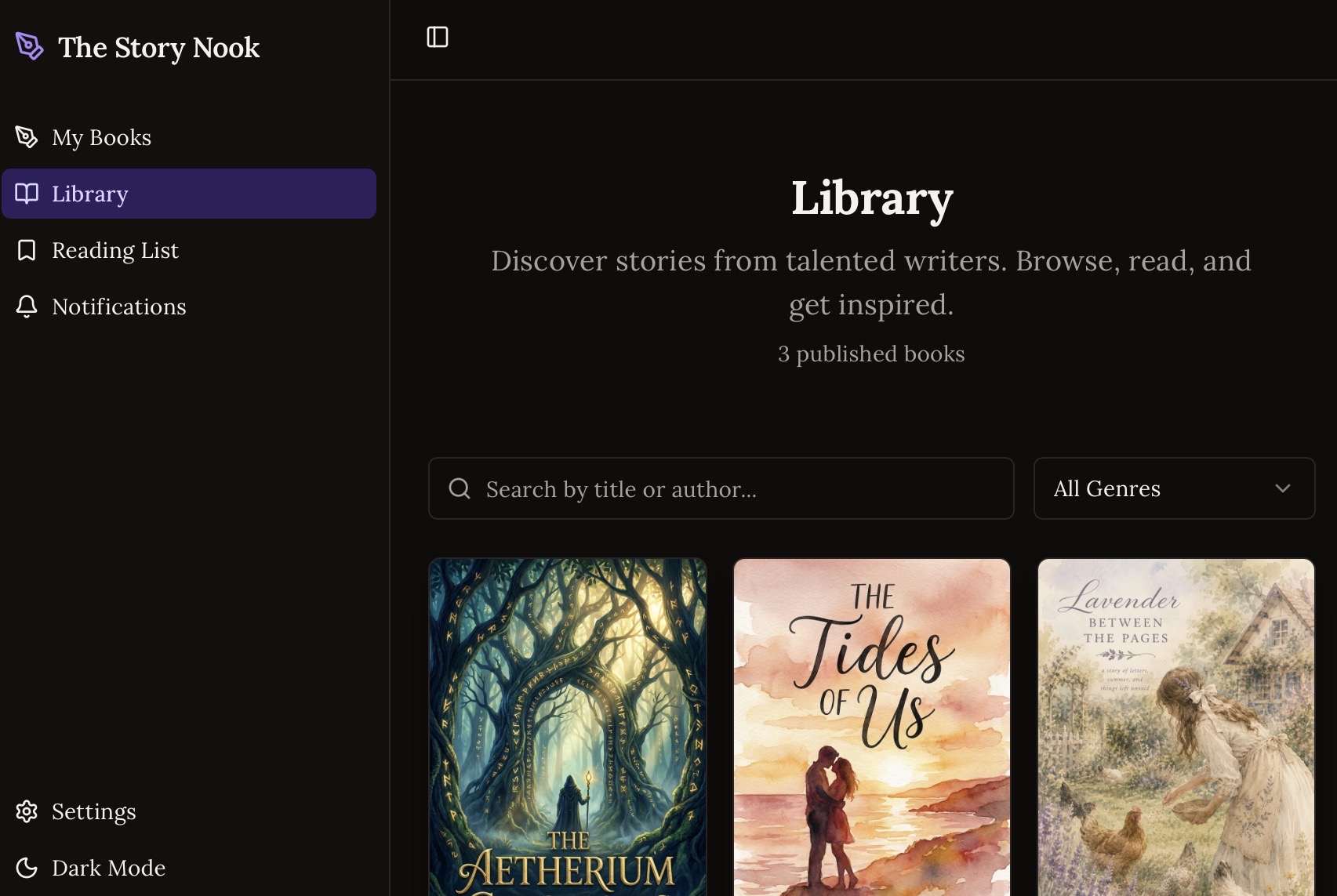This screenshot has height=896, width=1337.
Task: Click the Settings gear icon
Action: [x=27, y=811]
